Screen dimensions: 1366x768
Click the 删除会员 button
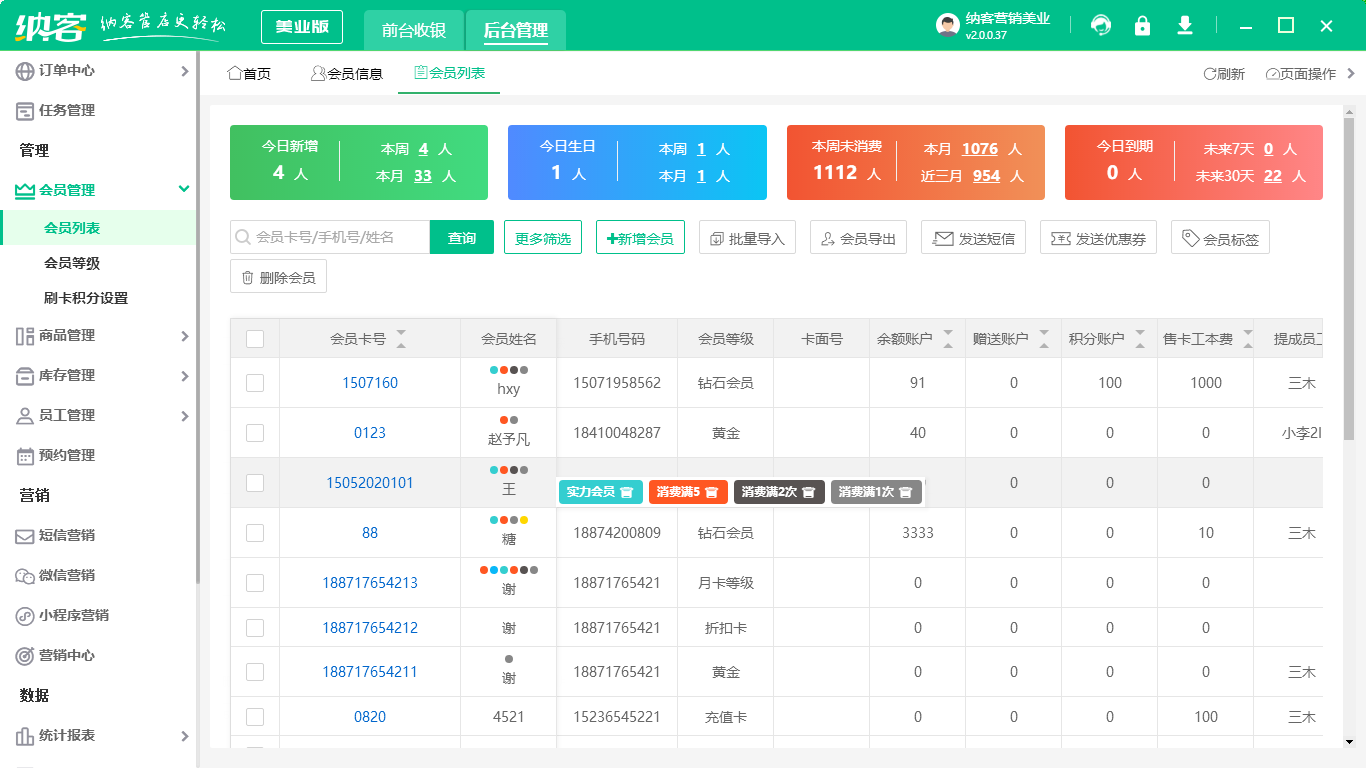(x=278, y=277)
